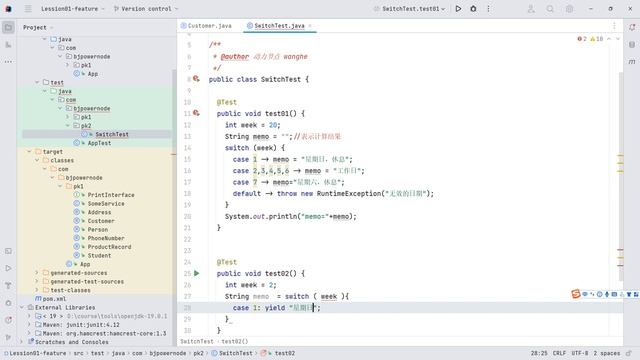This screenshot has height=360, width=640.
Task: Expand Scratches and Consoles node
Action: point(22,342)
